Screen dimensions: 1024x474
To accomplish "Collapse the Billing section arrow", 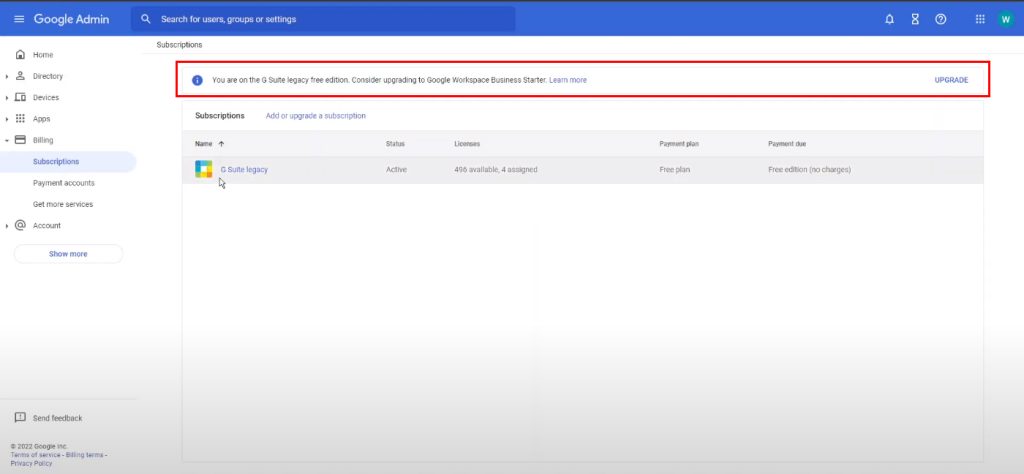I will tap(7, 140).
